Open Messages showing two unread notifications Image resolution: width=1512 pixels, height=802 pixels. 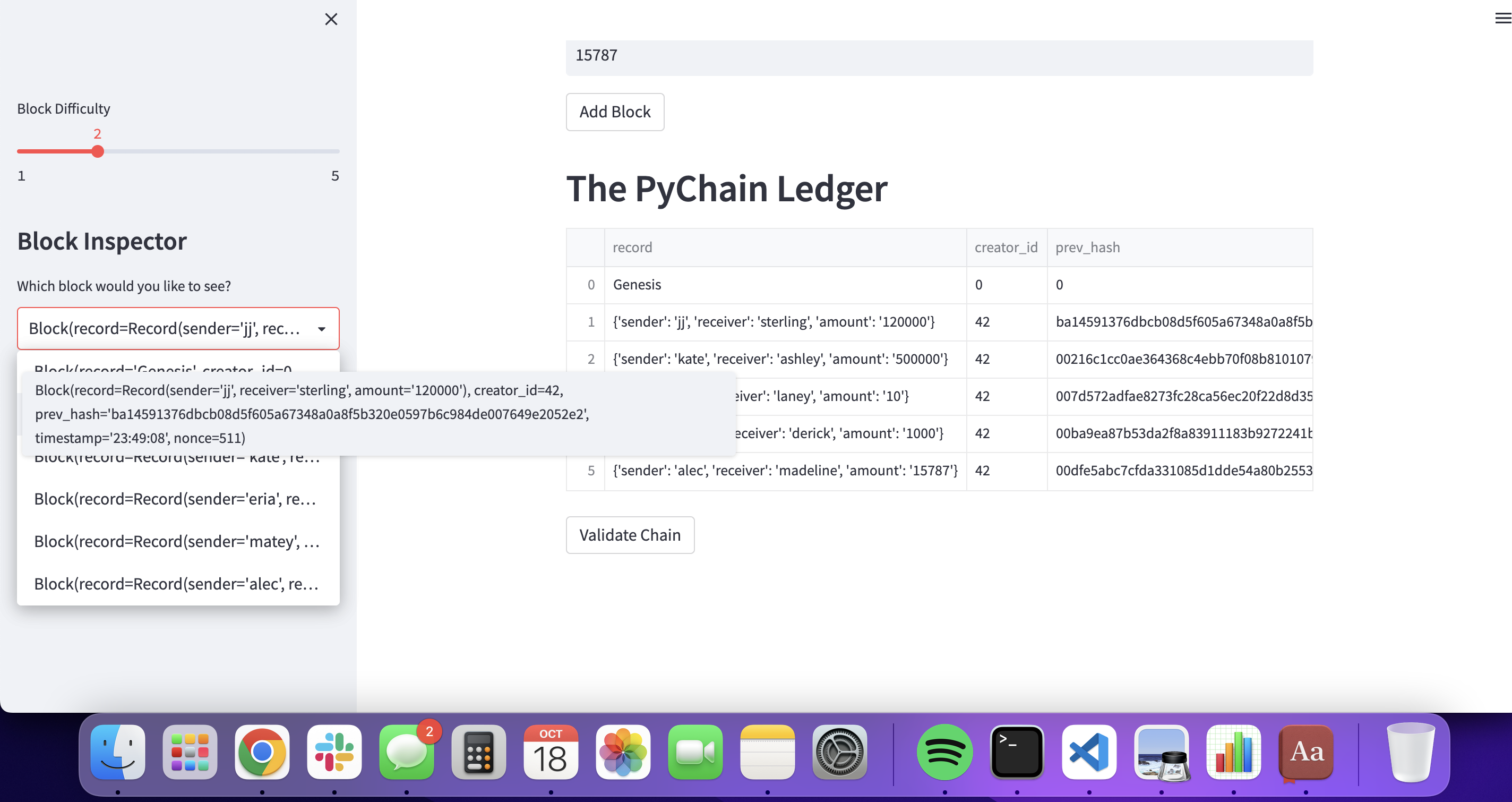[407, 752]
